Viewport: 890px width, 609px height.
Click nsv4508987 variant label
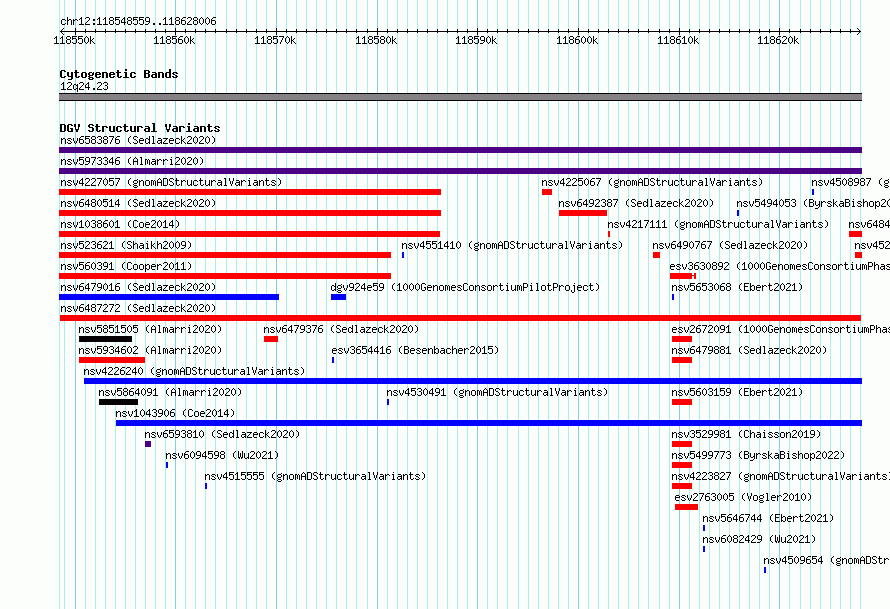[x=850, y=182]
